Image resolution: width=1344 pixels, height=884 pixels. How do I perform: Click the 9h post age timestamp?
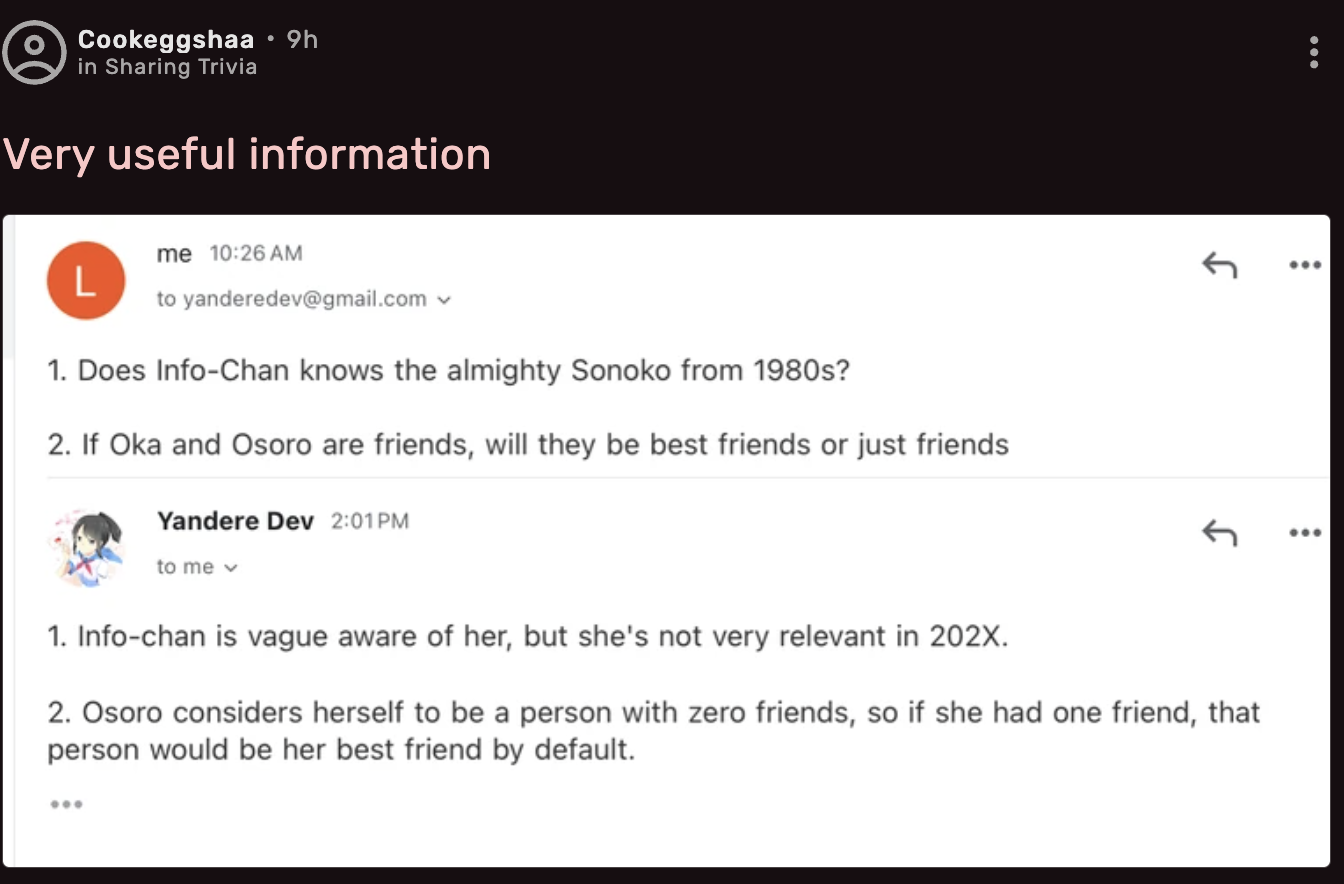pyautogui.click(x=302, y=40)
